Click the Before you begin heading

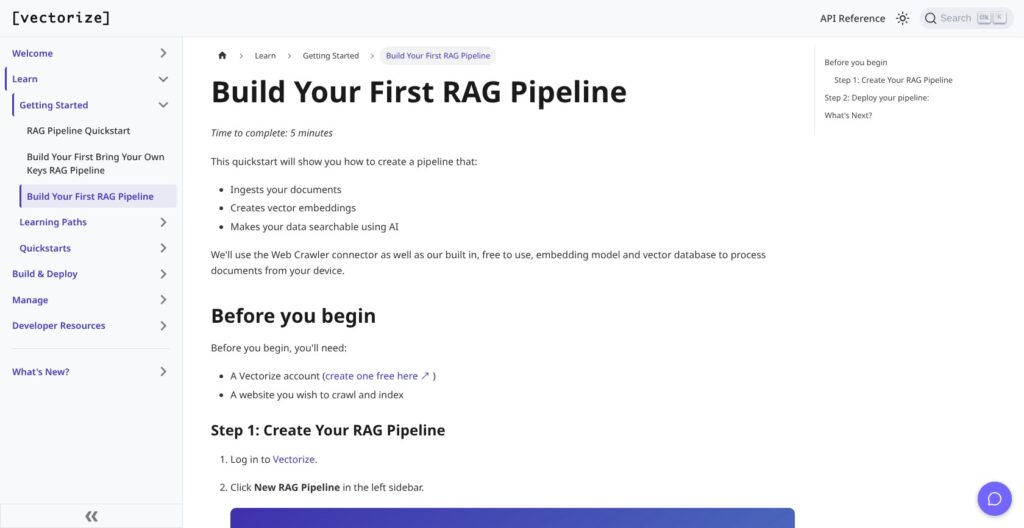coord(293,316)
